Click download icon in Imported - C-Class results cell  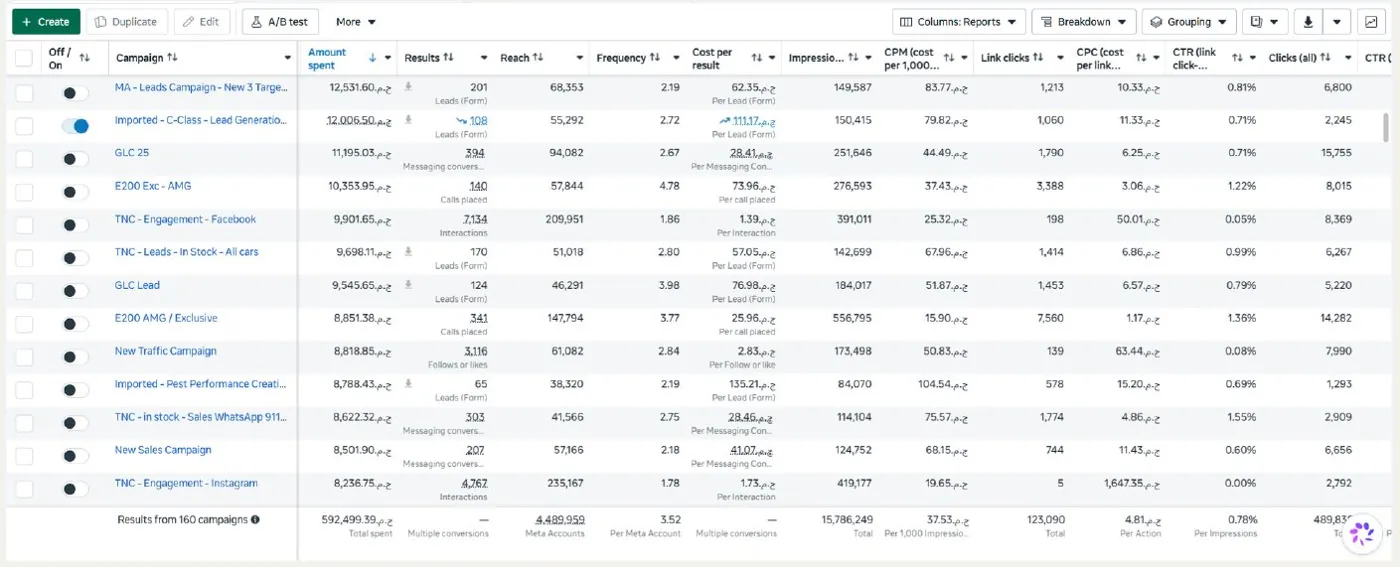click(x=408, y=120)
